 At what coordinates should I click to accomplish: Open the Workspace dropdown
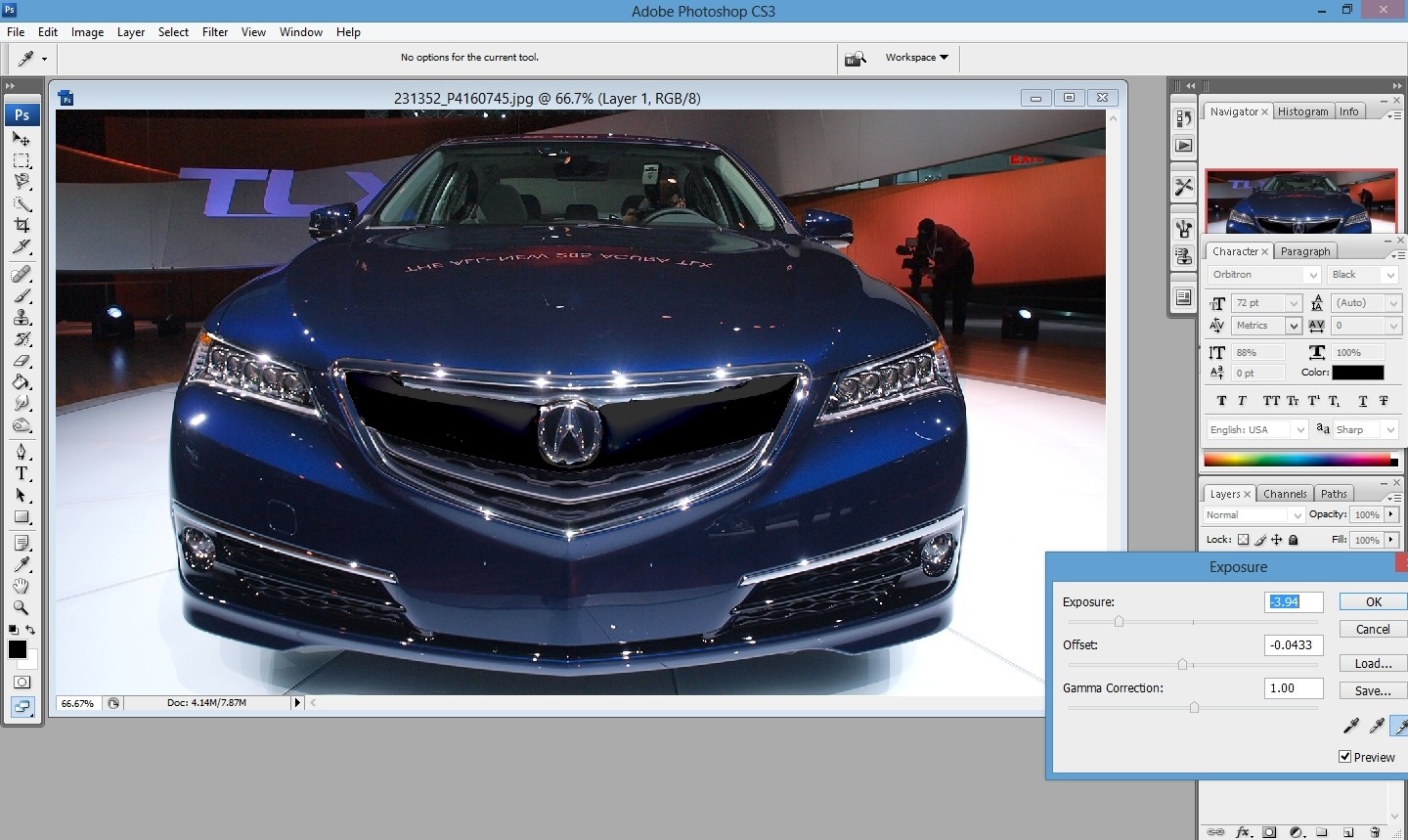click(916, 58)
